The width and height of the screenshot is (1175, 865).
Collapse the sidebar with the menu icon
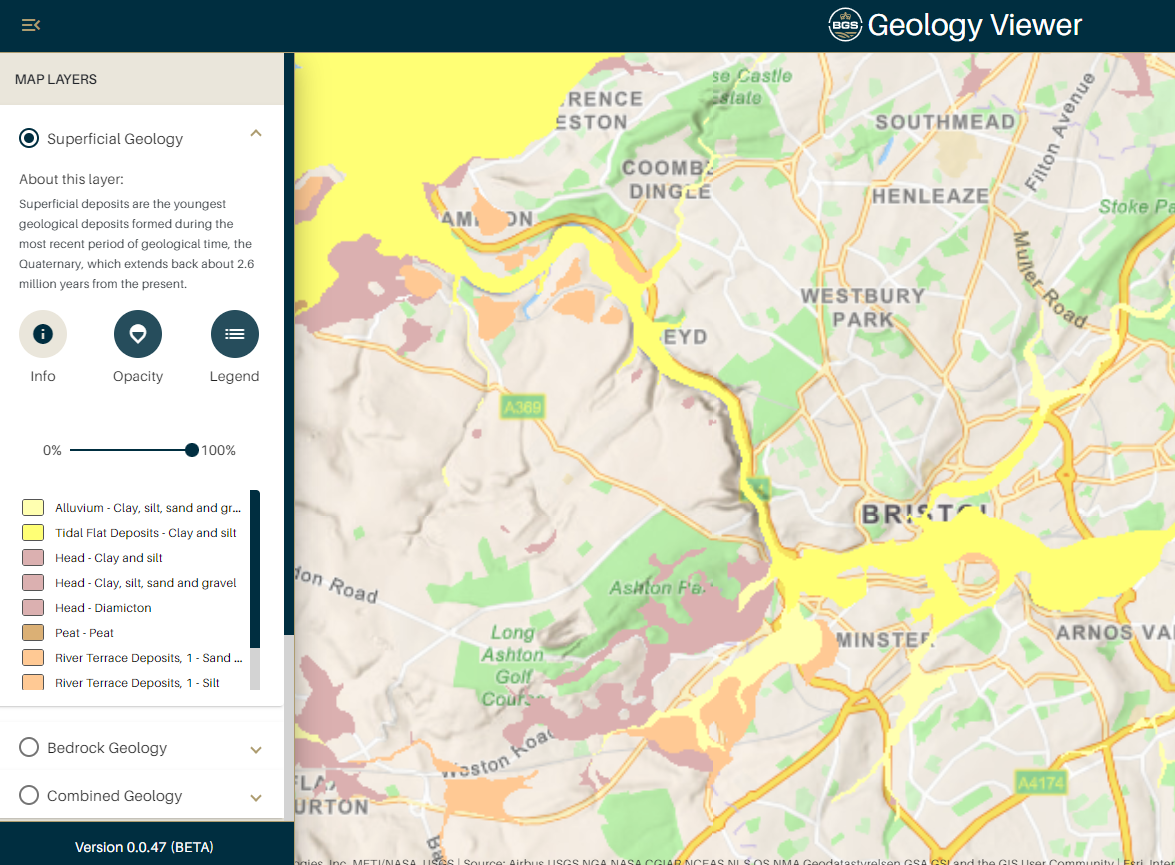coord(31,25)
